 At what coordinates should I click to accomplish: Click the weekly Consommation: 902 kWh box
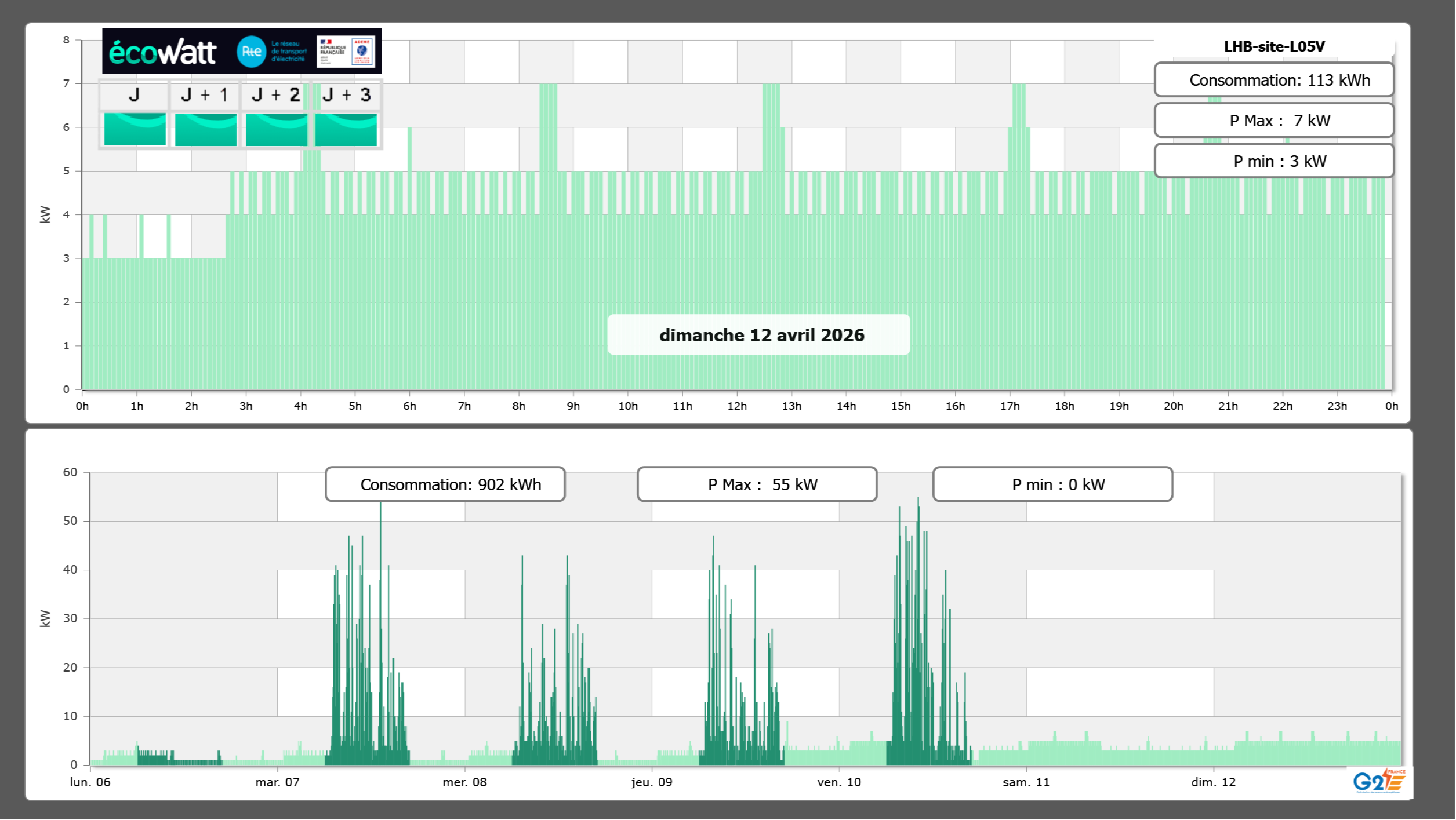[x=445, y=484]
